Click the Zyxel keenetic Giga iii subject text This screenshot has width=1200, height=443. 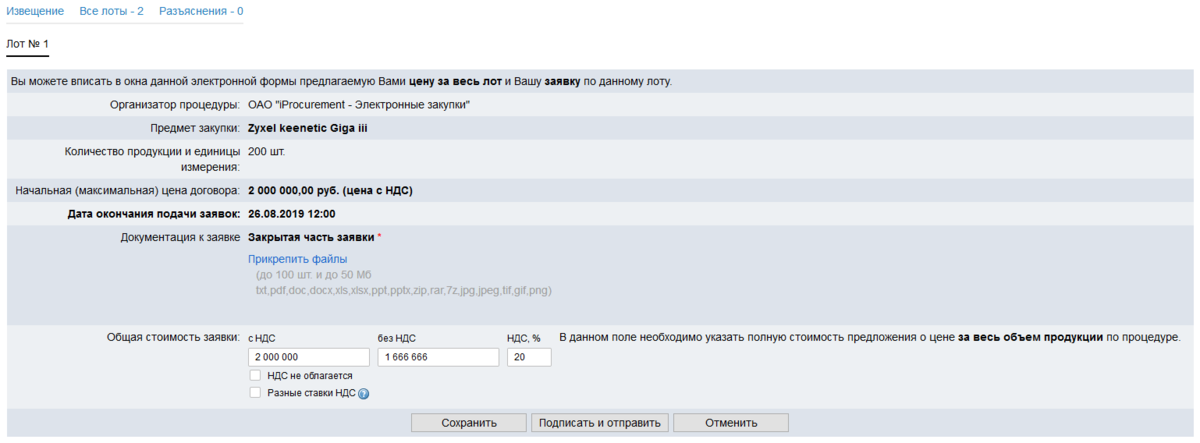click(307, 128)
